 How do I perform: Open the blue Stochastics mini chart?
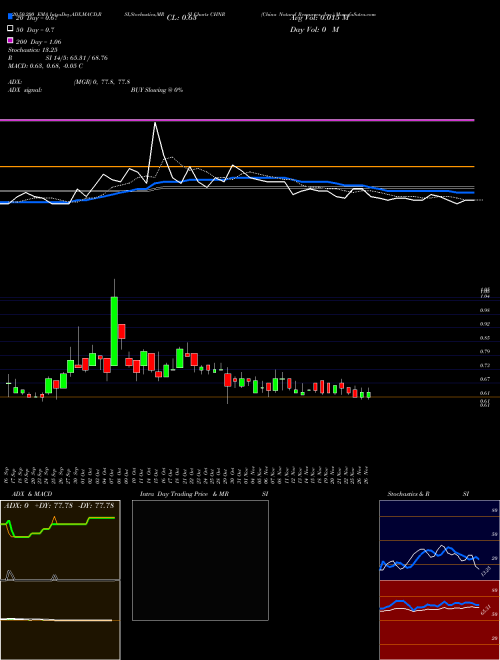coord(439,540)
